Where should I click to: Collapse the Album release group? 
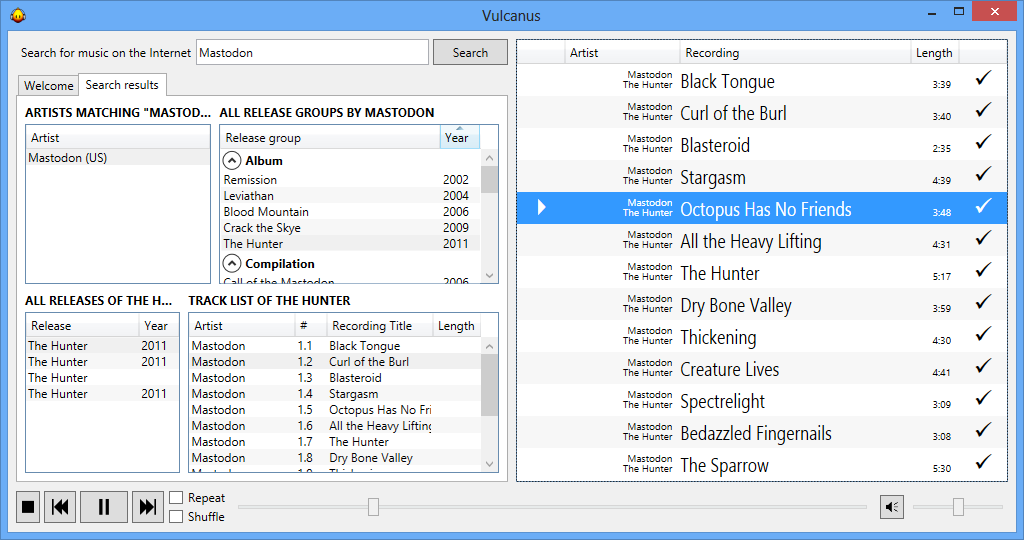click(x=232, y=161)
